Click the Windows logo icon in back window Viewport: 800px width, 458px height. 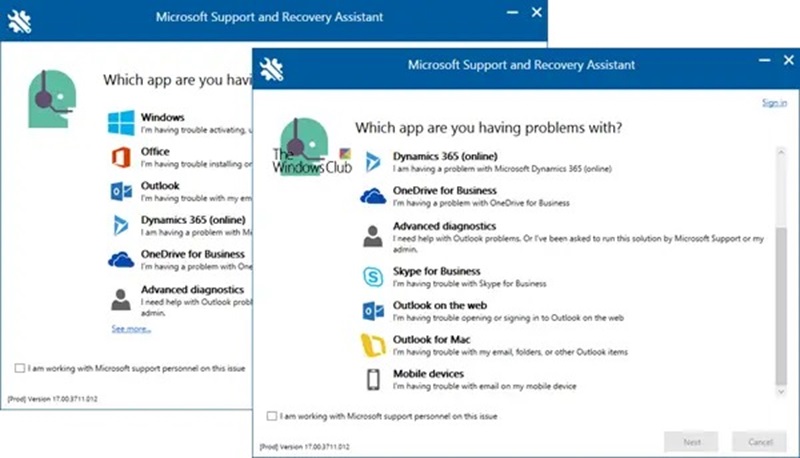121,122
